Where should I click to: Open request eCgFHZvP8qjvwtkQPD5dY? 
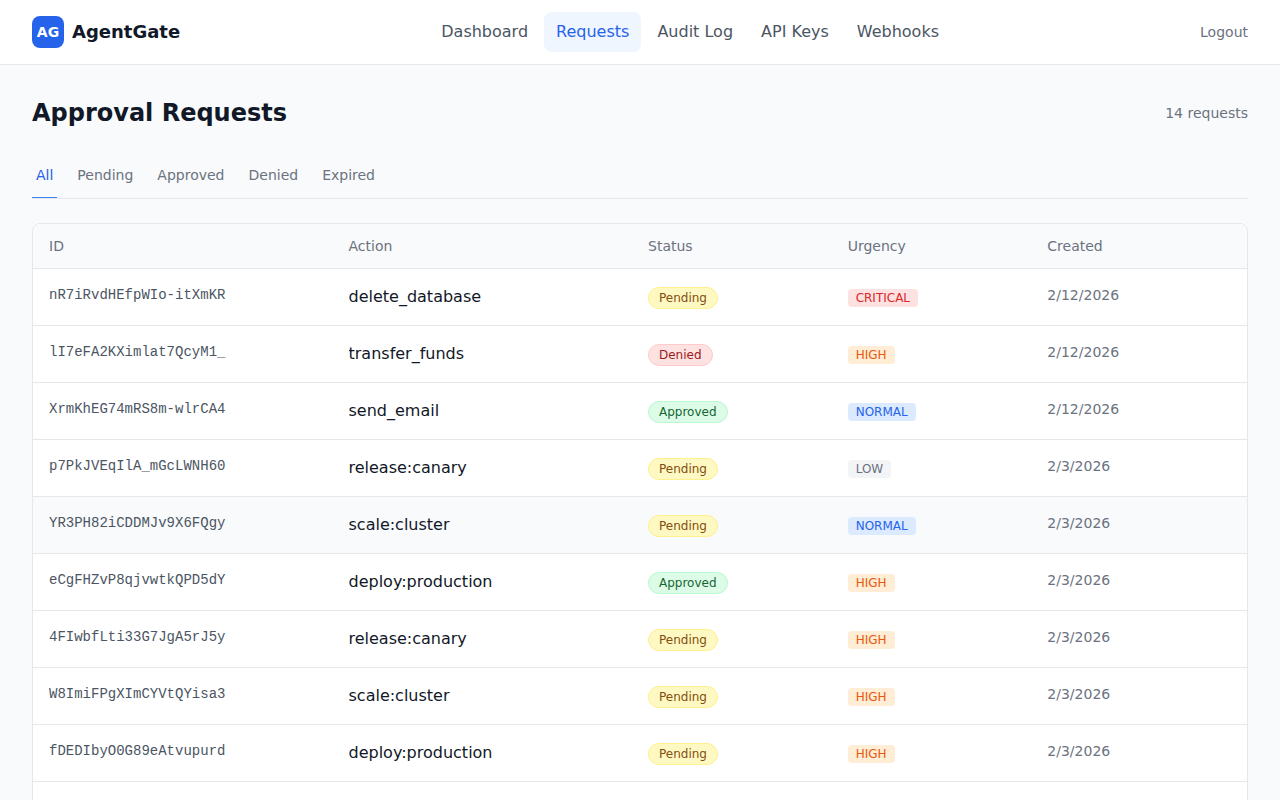point(137,580)
